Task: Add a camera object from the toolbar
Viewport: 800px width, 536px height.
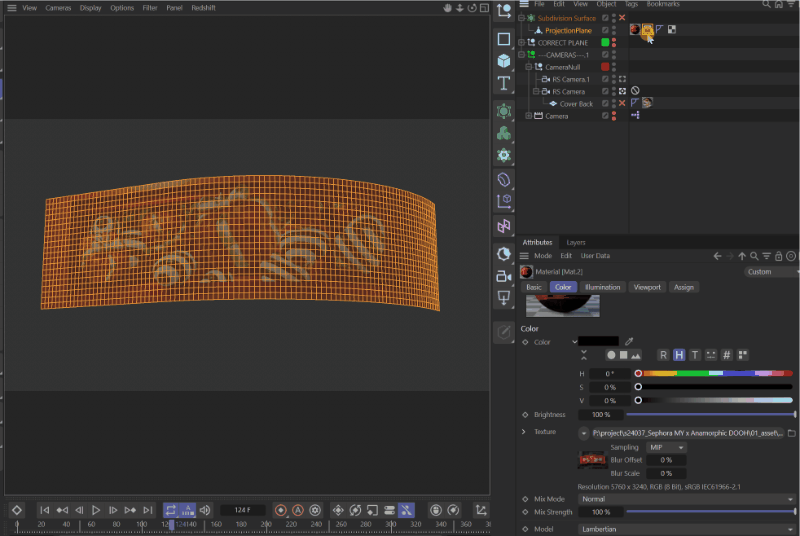Action: (x=504, y=276)
